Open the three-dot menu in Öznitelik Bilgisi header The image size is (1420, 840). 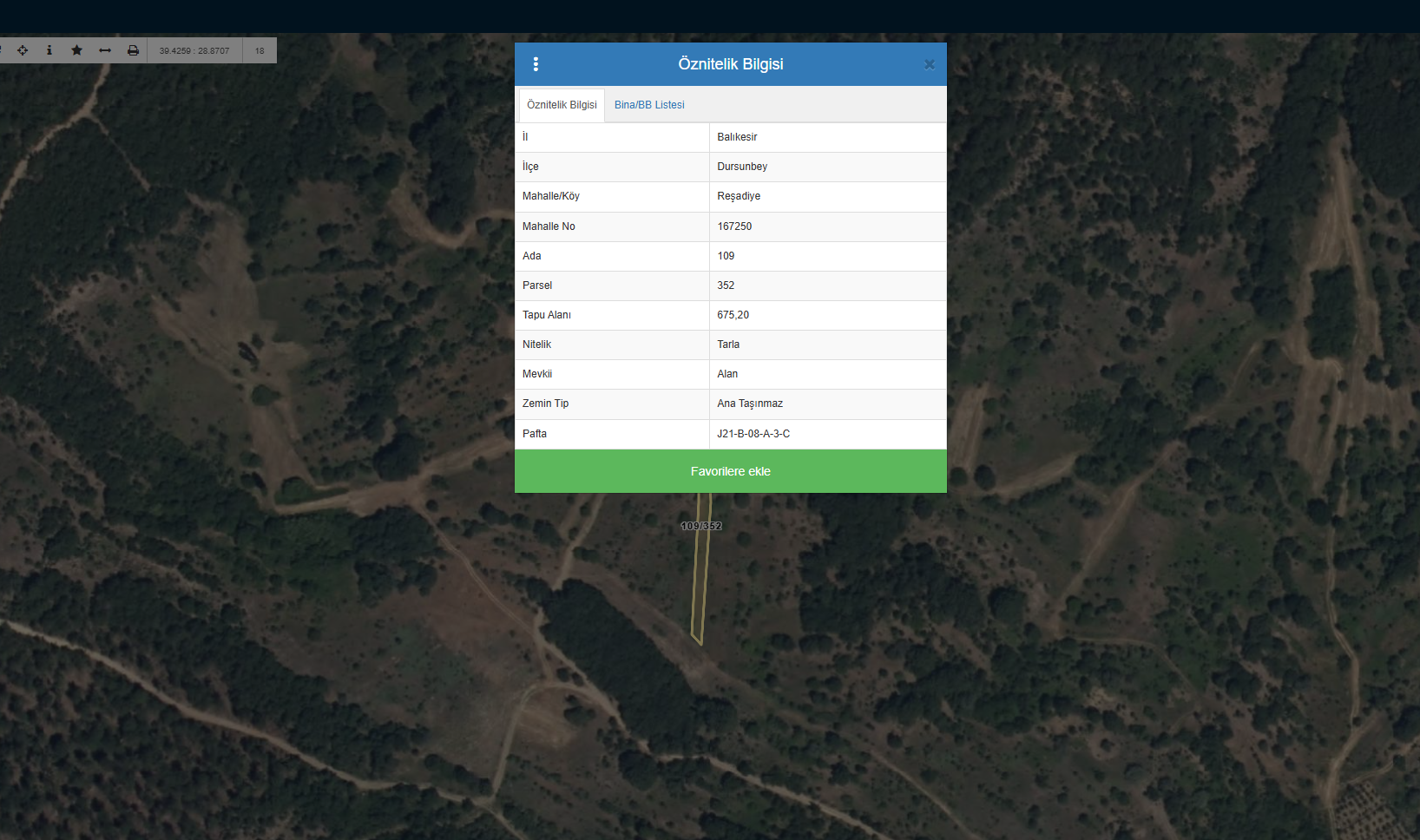click(x=536, y=64)
